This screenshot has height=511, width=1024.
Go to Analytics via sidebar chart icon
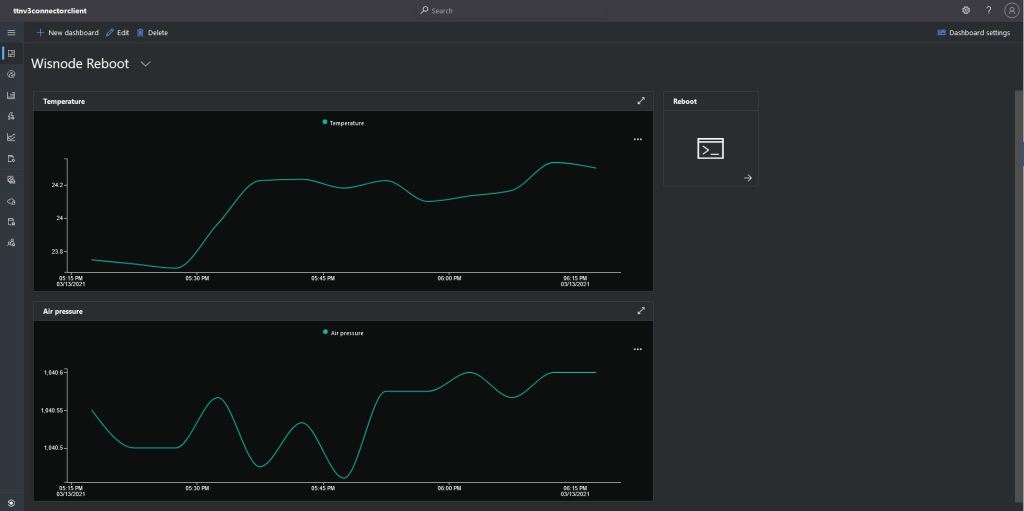point(11,137)
